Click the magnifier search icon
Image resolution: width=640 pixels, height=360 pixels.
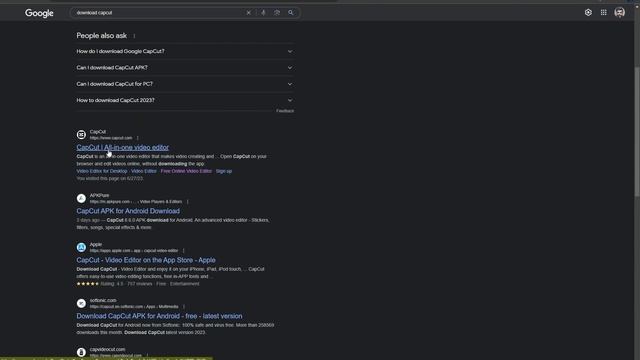tap(291, 13)
